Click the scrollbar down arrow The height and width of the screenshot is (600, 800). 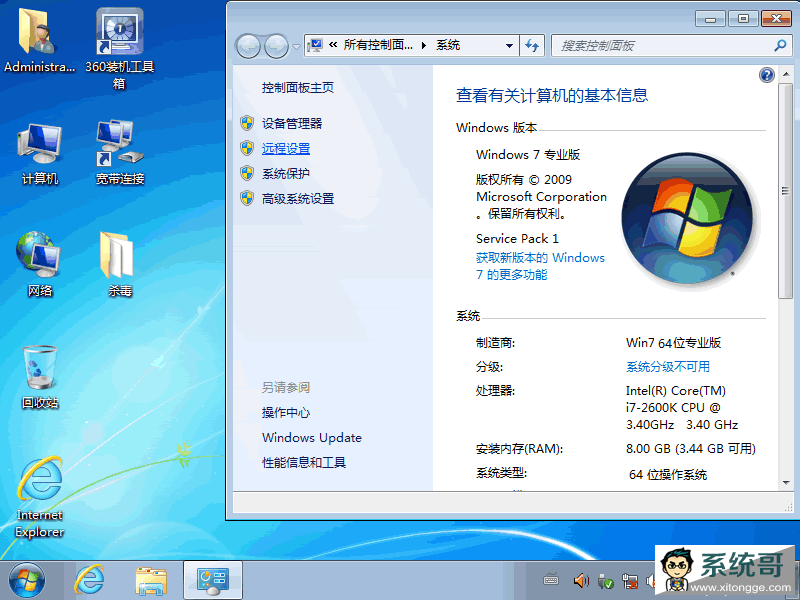pos(786,482)
